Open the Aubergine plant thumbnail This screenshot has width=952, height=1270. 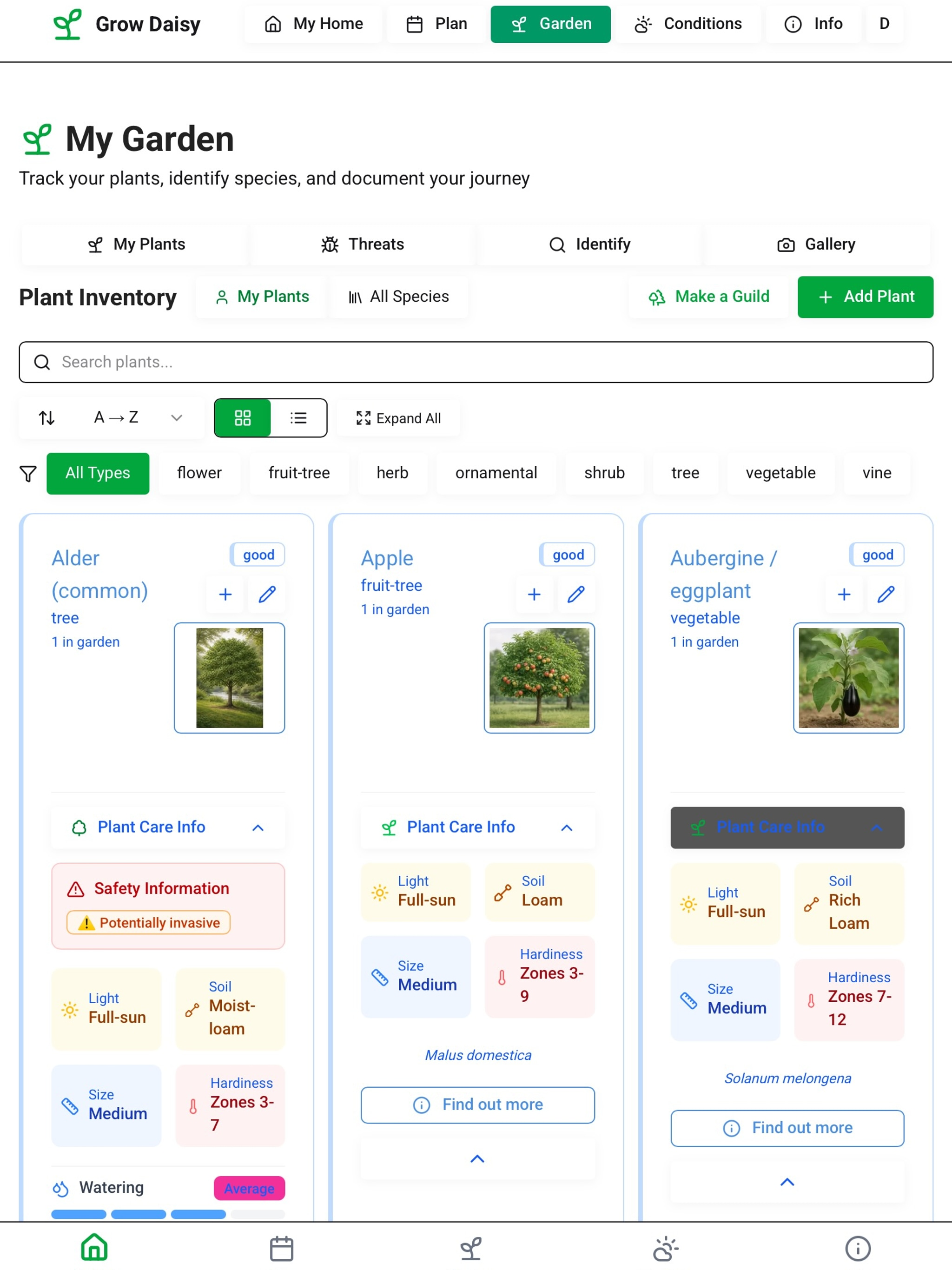point(849,678)
